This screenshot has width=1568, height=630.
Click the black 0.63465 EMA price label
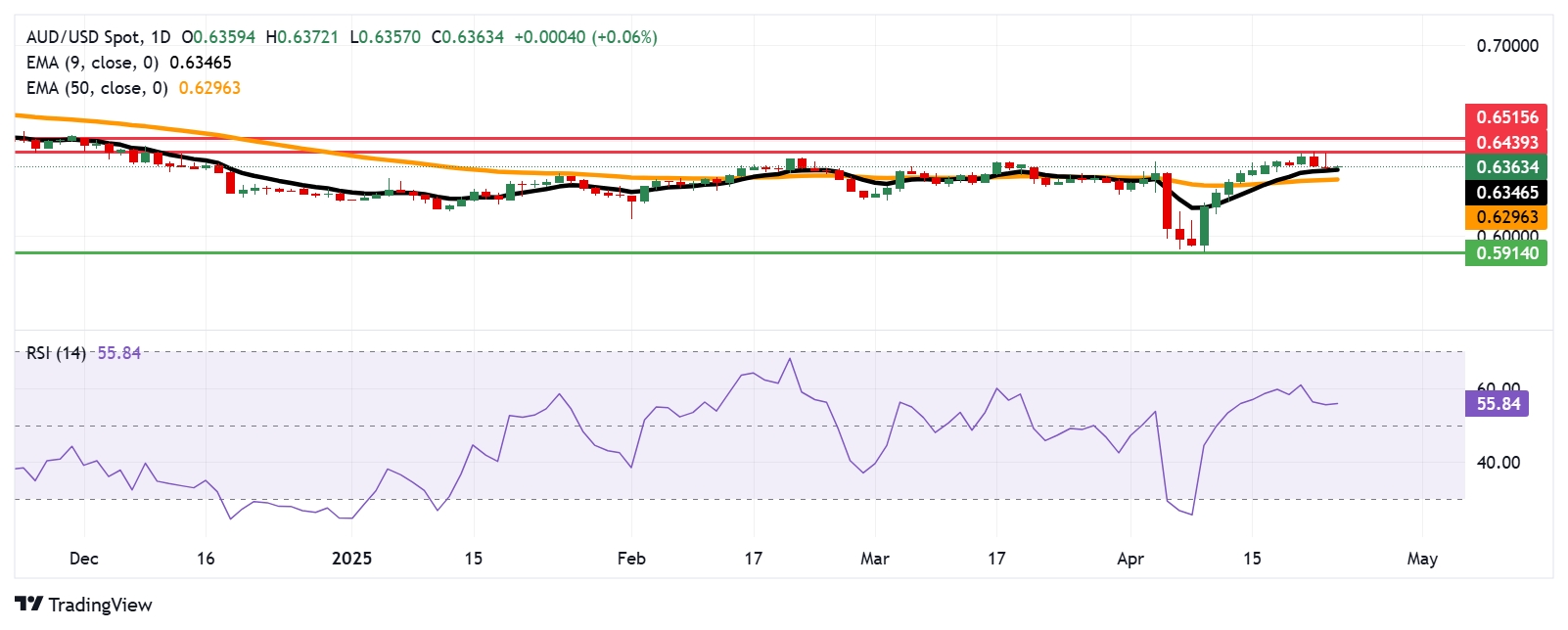pos(1505,193)
